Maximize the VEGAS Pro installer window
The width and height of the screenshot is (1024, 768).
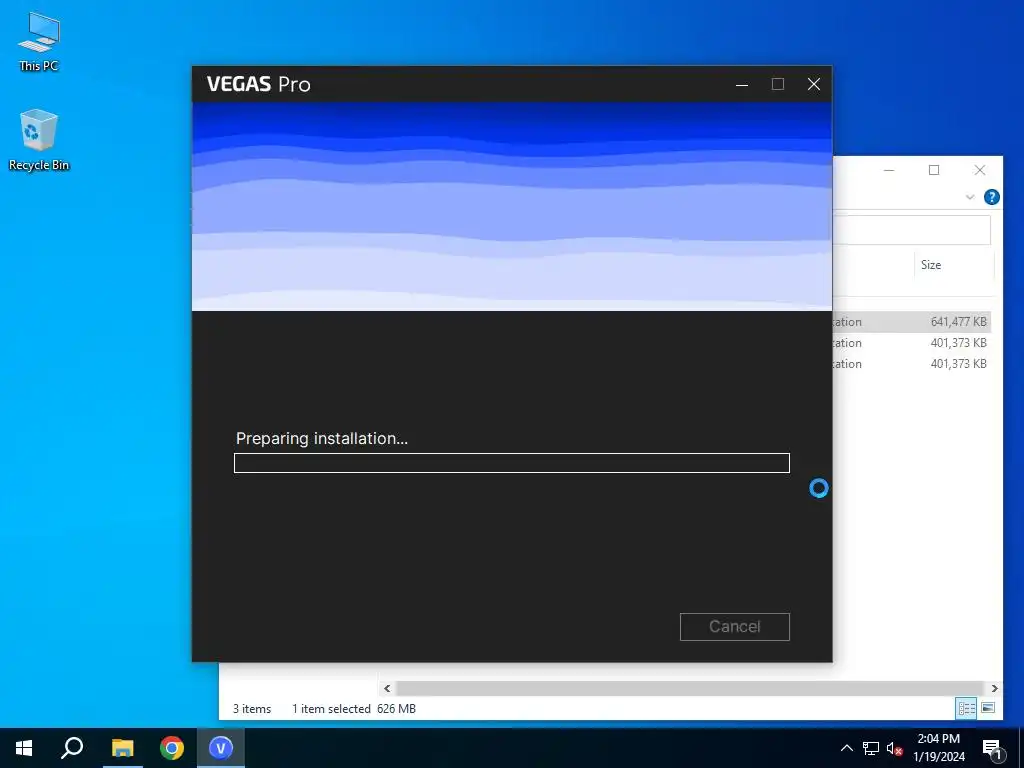(x=778, y=84)
